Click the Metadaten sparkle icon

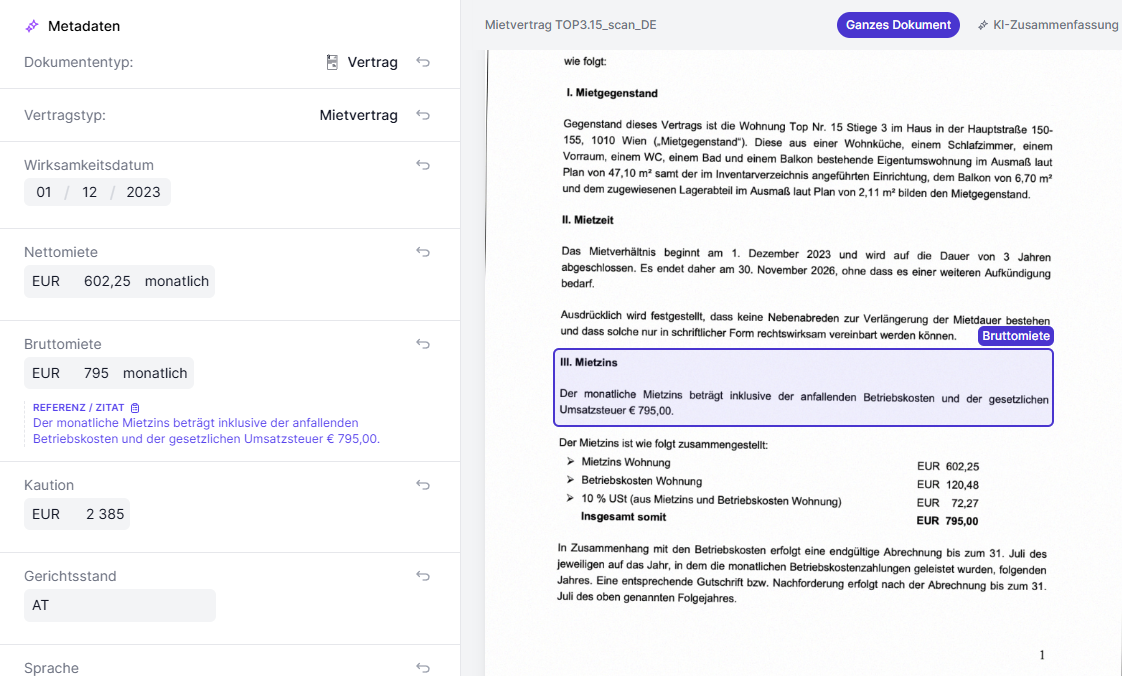point(31,26)
